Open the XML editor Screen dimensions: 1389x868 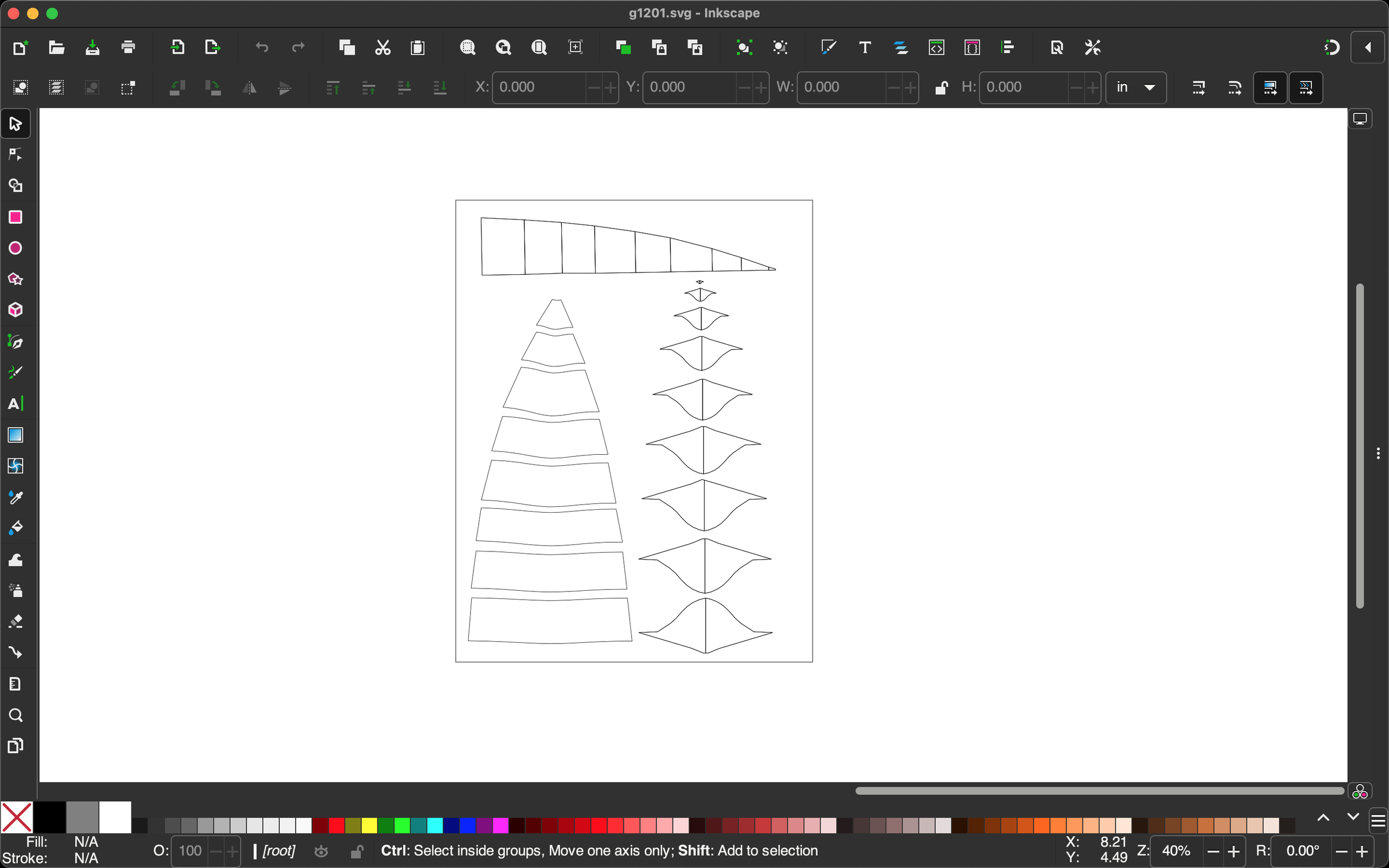coord(938,47)
